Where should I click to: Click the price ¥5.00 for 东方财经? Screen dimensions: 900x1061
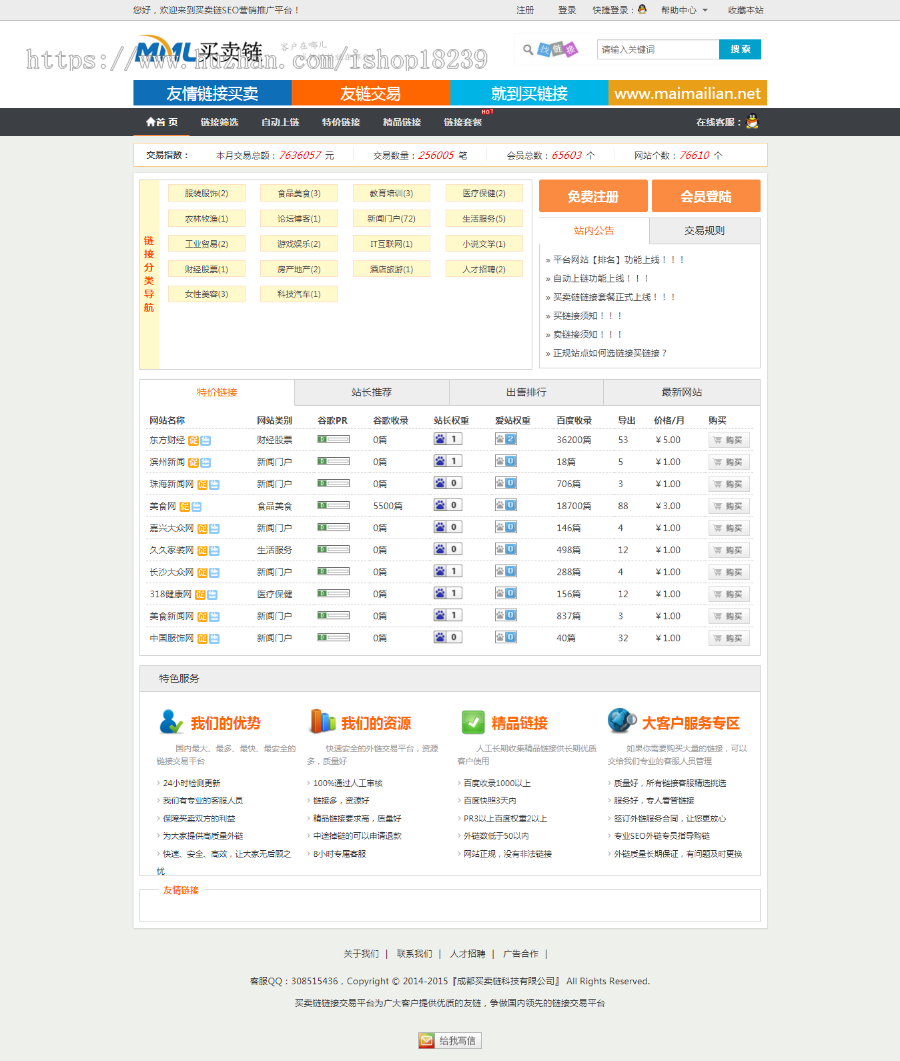(668, 440)
